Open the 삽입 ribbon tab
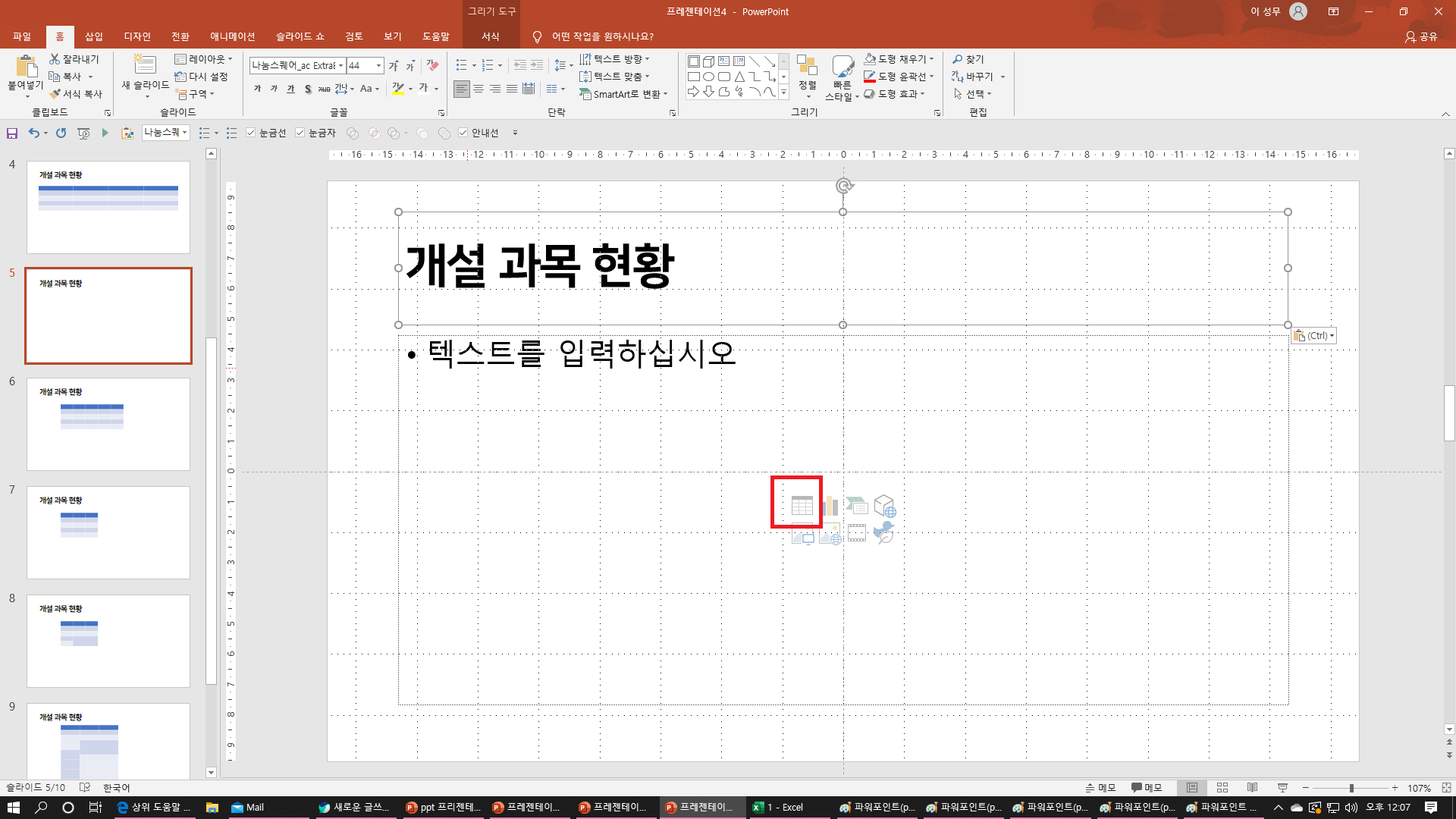1456x819 pixels. click(x=94, y=36)
